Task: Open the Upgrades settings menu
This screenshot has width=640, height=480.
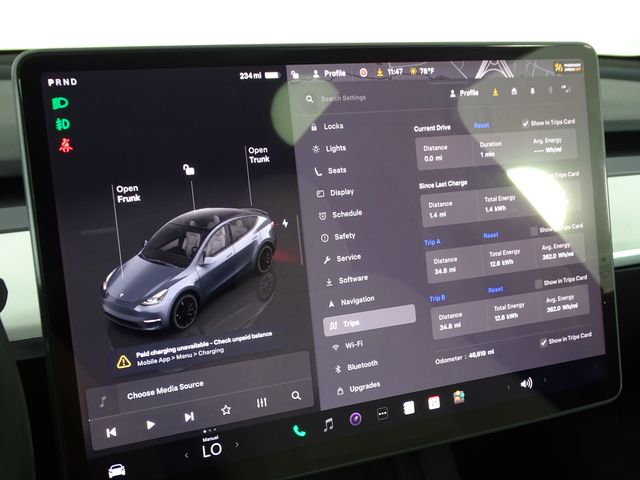Action: point(358,388)
